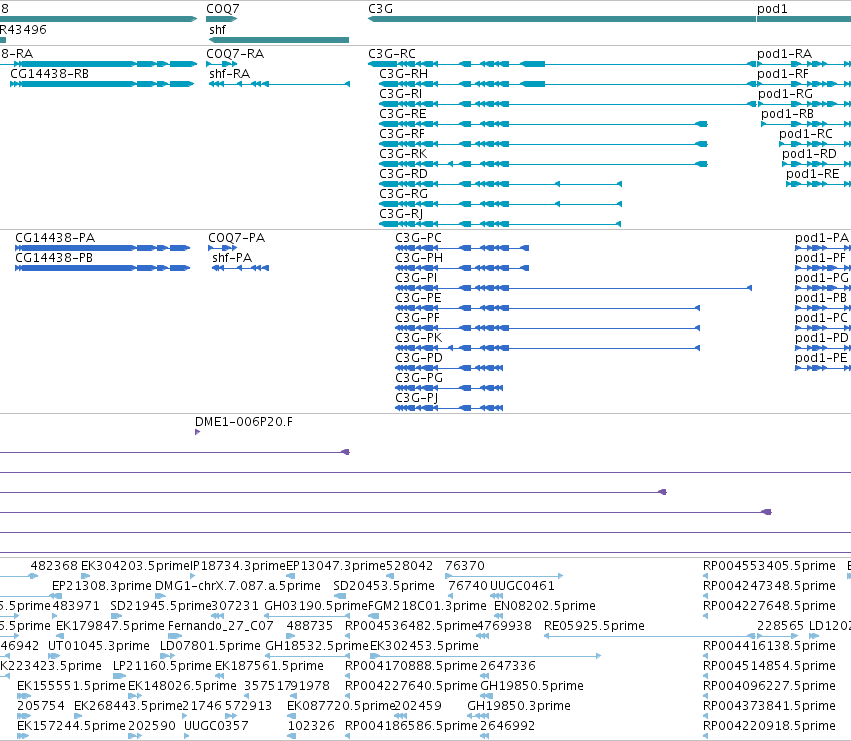851x741 pixels.
Task: Select transcript pod1-RE
Action: [812, 174]
